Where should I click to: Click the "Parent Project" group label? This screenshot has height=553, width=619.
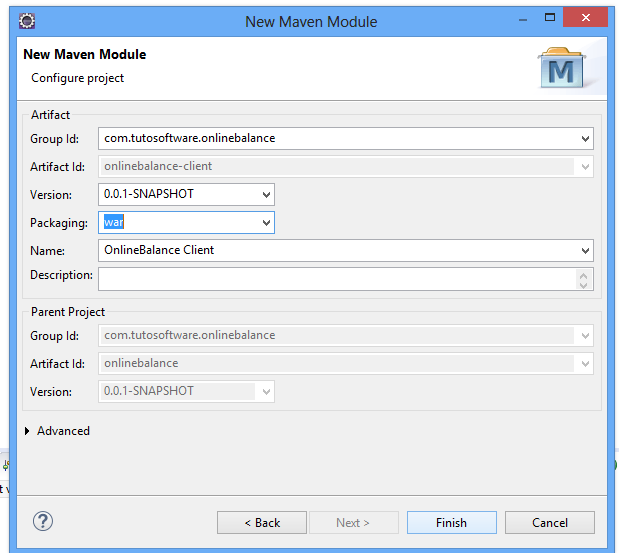(x=68, y=312)
